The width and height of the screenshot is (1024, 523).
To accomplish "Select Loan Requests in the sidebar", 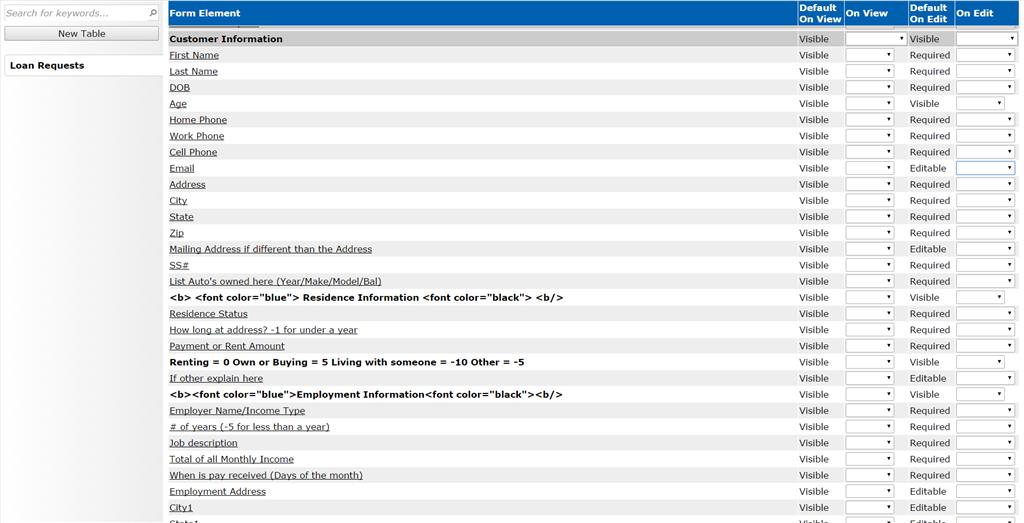I will [x=47, y=66].
